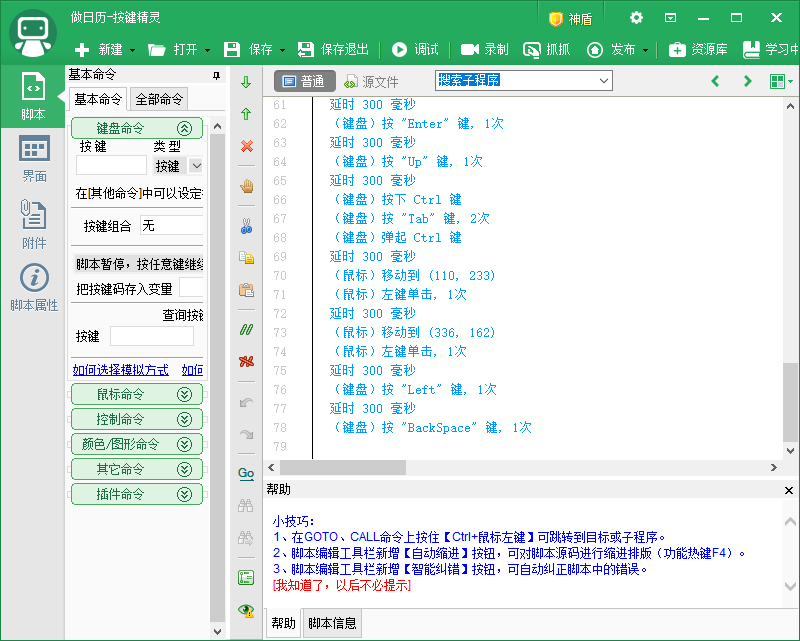Open the 抓抓 capture tool
This screenshot has width=800, height=641.
tap(546, 50)
